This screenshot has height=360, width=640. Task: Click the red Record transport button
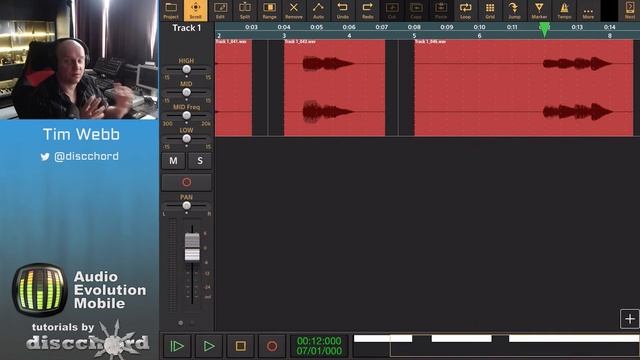pyautogui.click(x=272, y=346)
